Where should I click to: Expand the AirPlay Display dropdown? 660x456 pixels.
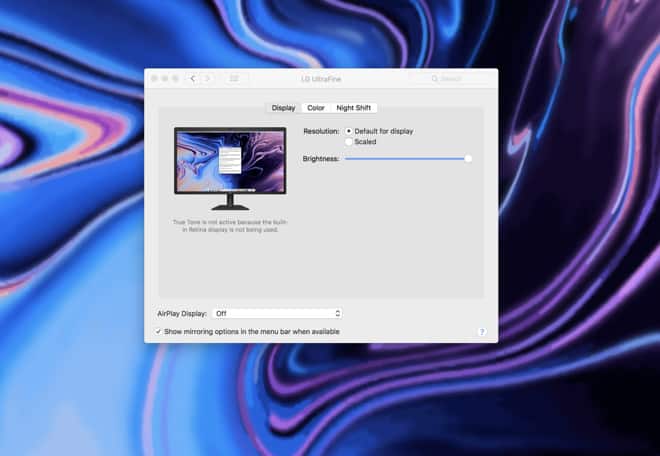(x=277, y=313)
